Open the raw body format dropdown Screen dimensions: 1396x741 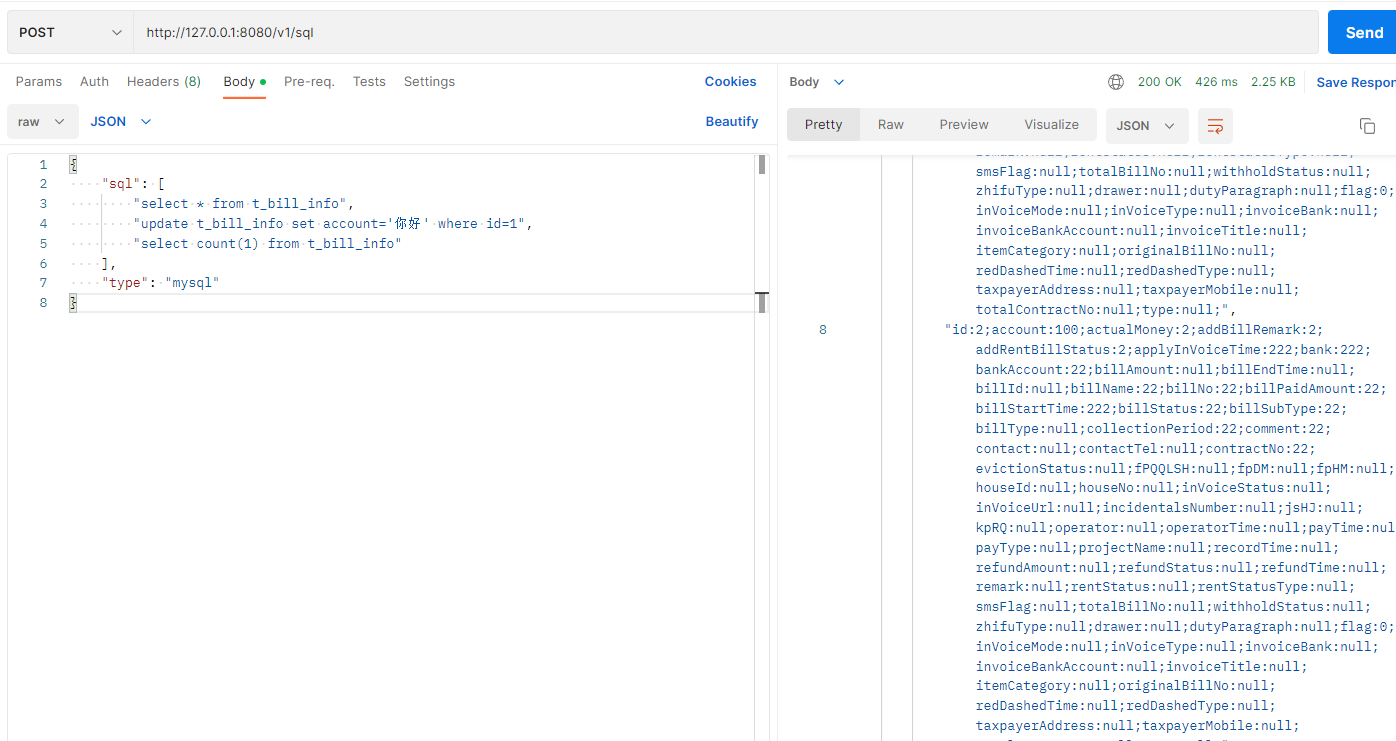coord(42,120)
